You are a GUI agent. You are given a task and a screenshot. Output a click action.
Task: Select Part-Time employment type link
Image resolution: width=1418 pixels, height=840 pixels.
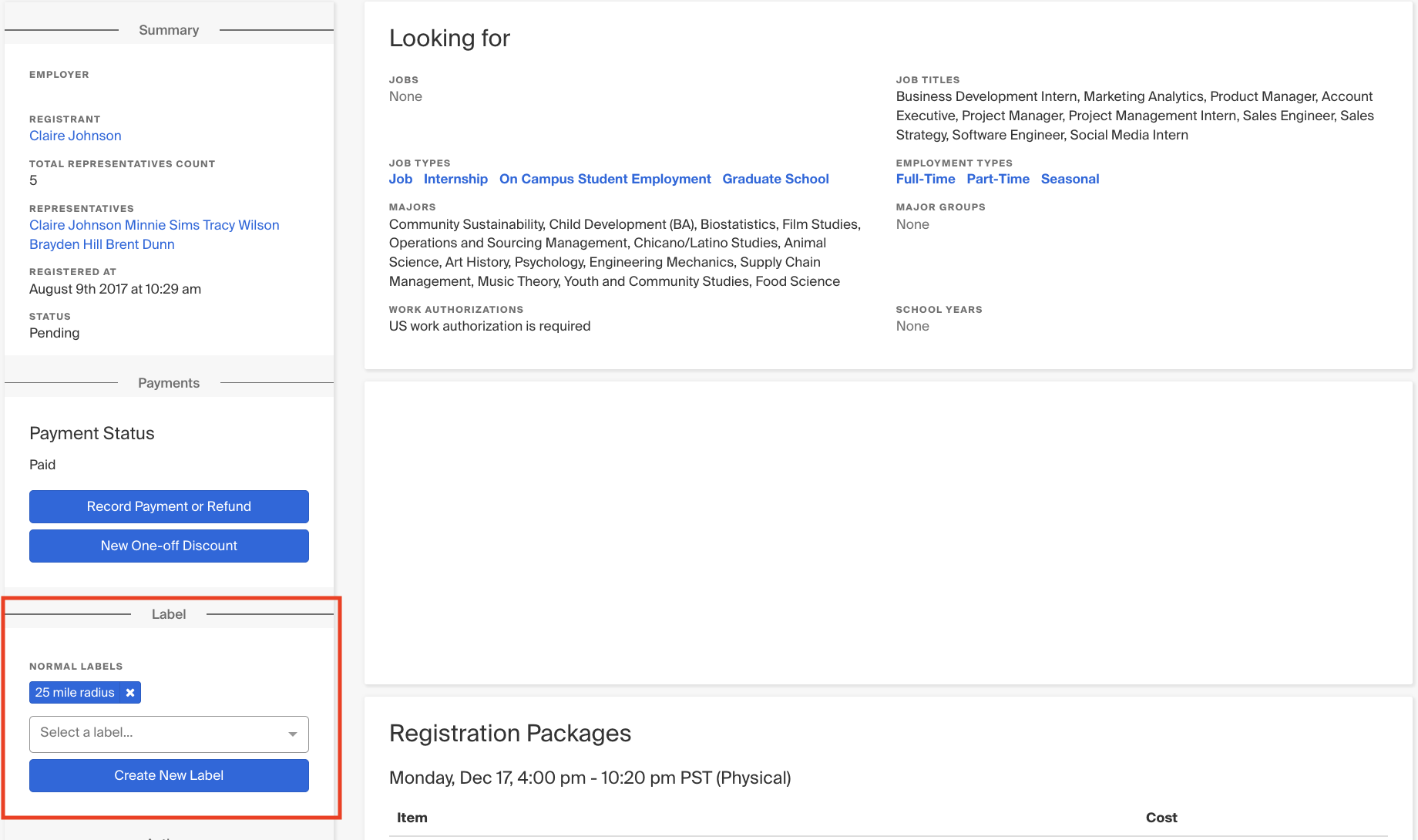997,179
